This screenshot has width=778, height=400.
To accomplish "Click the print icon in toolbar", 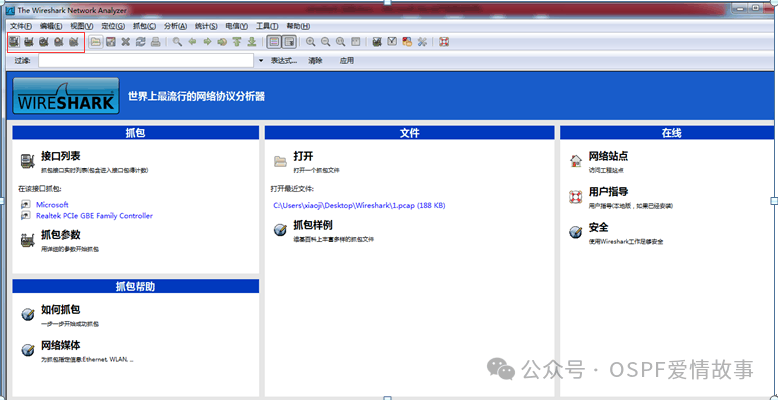I will [x=155, y=42].
